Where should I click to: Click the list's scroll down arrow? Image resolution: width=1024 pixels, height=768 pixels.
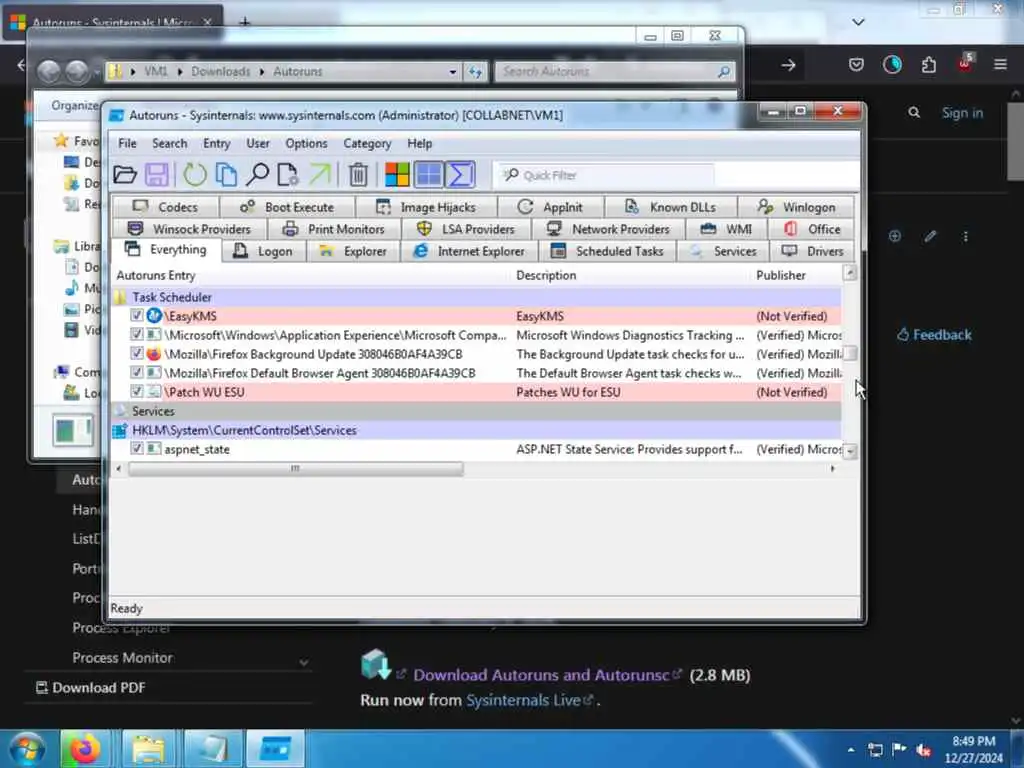850,451
